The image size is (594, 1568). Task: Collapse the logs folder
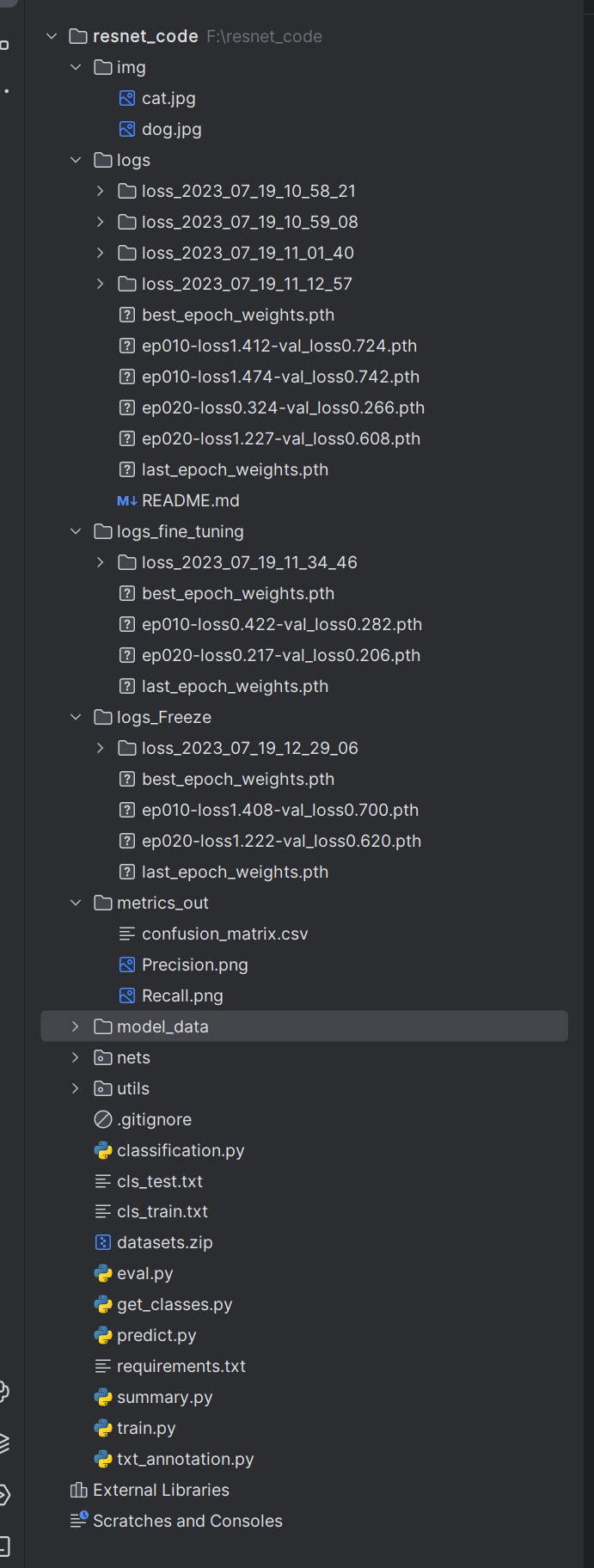[76, 160]
